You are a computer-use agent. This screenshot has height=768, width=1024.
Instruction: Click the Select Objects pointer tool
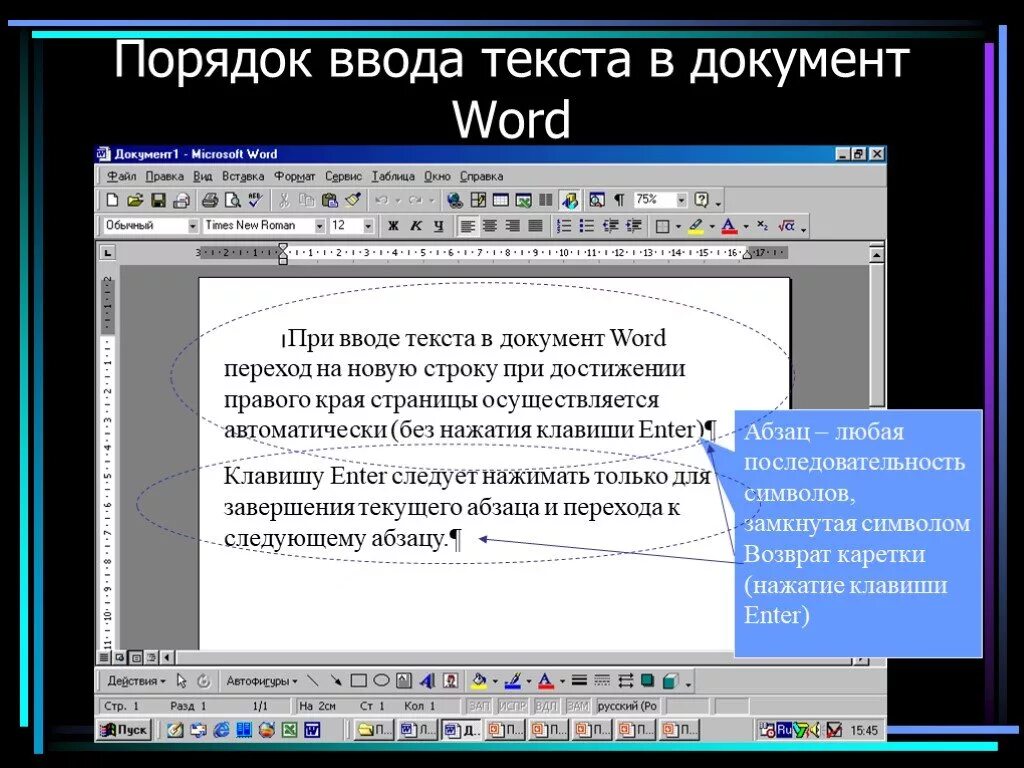(x=182, y=681)
